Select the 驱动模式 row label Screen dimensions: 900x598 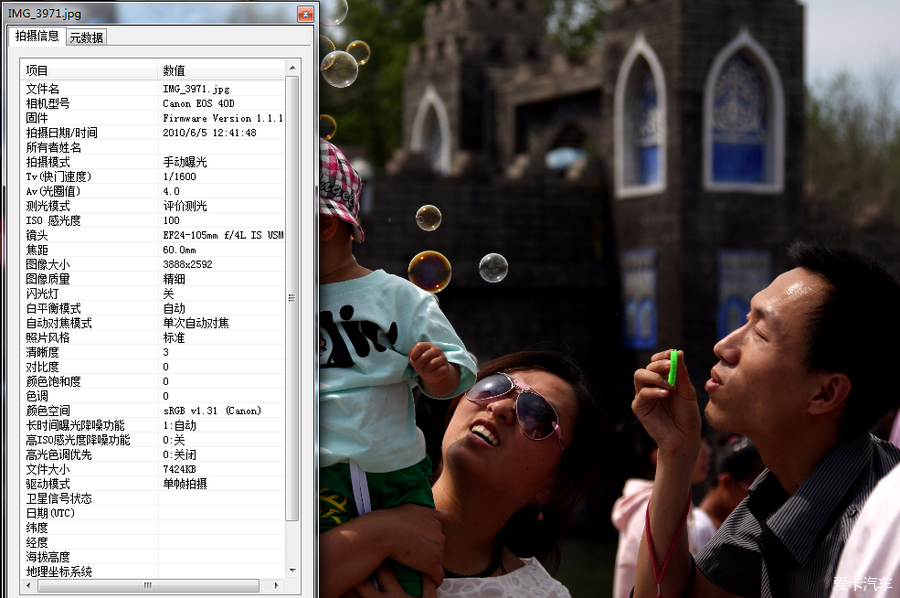coord(48,484)
